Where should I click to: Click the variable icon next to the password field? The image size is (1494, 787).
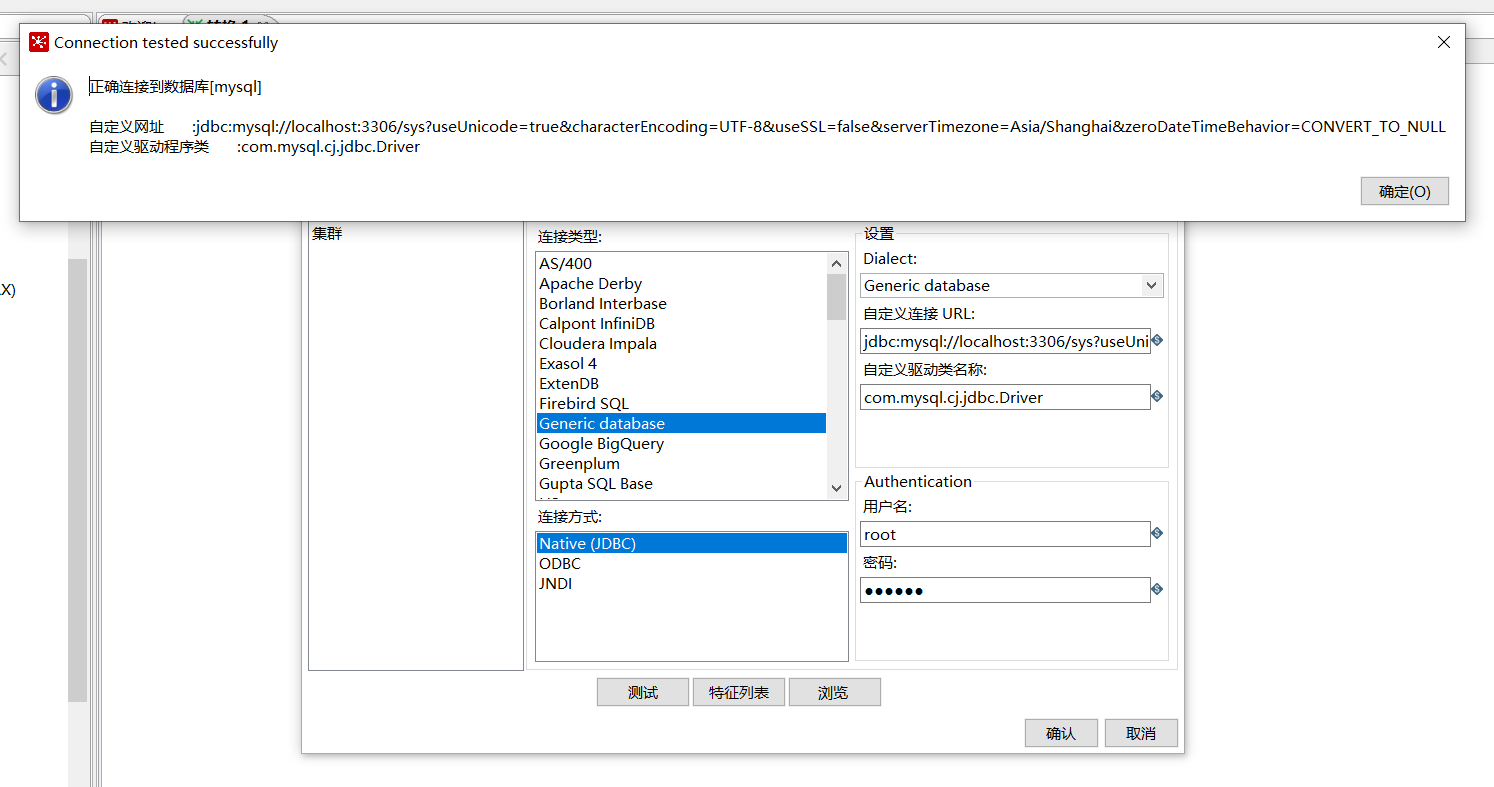click(1157, 589)
